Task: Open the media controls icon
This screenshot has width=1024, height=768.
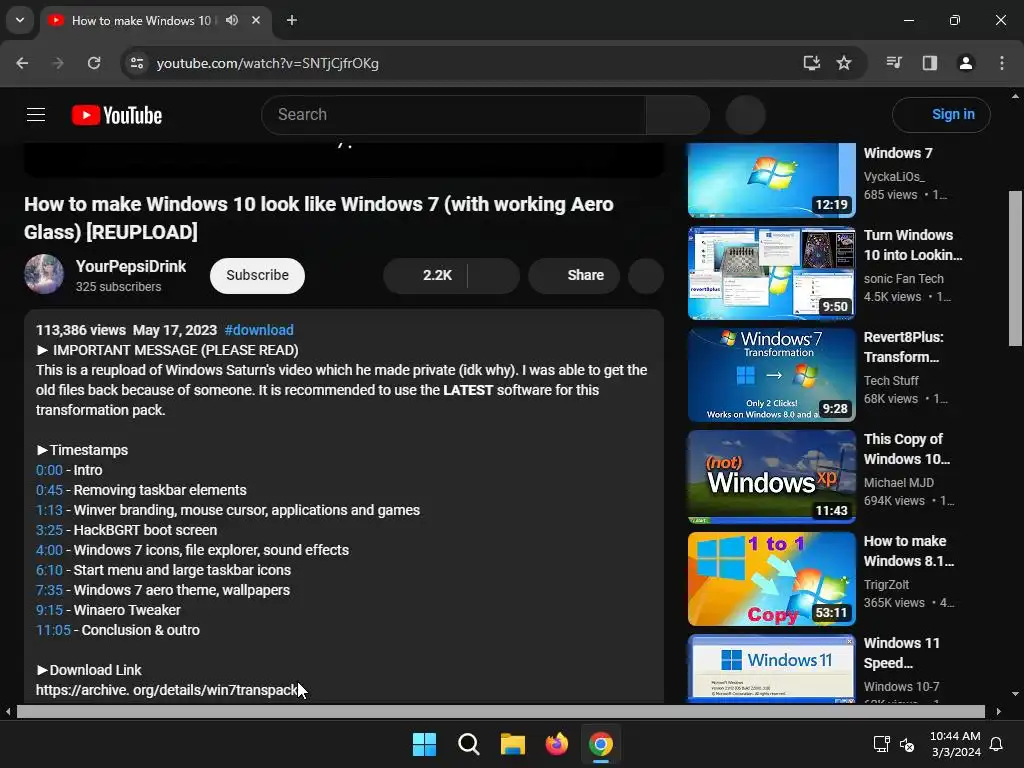Action: click(x=894, y=63)
